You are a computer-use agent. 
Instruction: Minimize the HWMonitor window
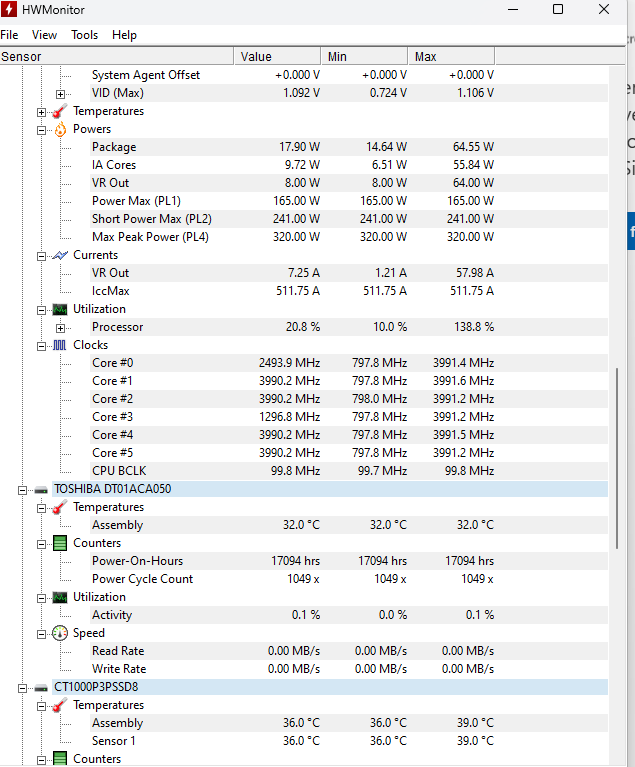[x=513, y=9]
